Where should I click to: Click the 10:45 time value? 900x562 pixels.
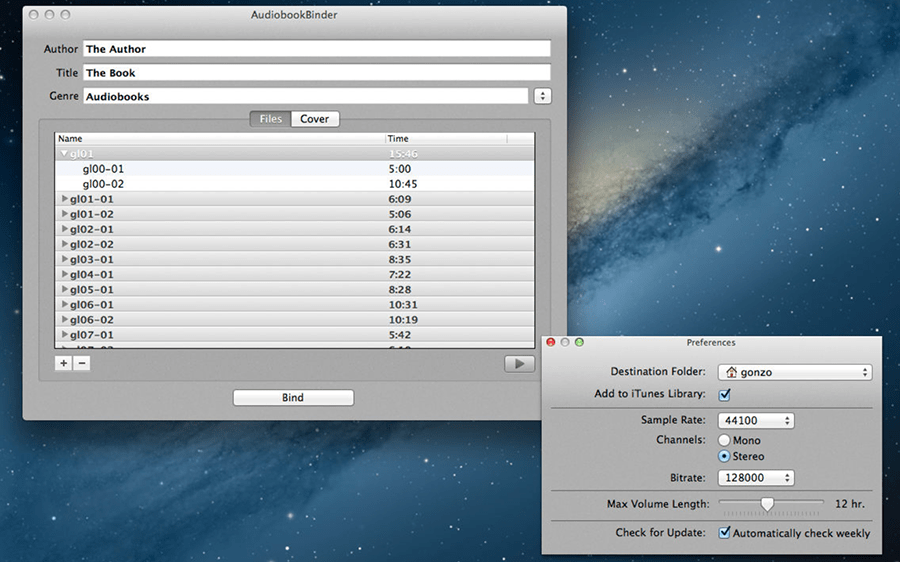(403, 184)
